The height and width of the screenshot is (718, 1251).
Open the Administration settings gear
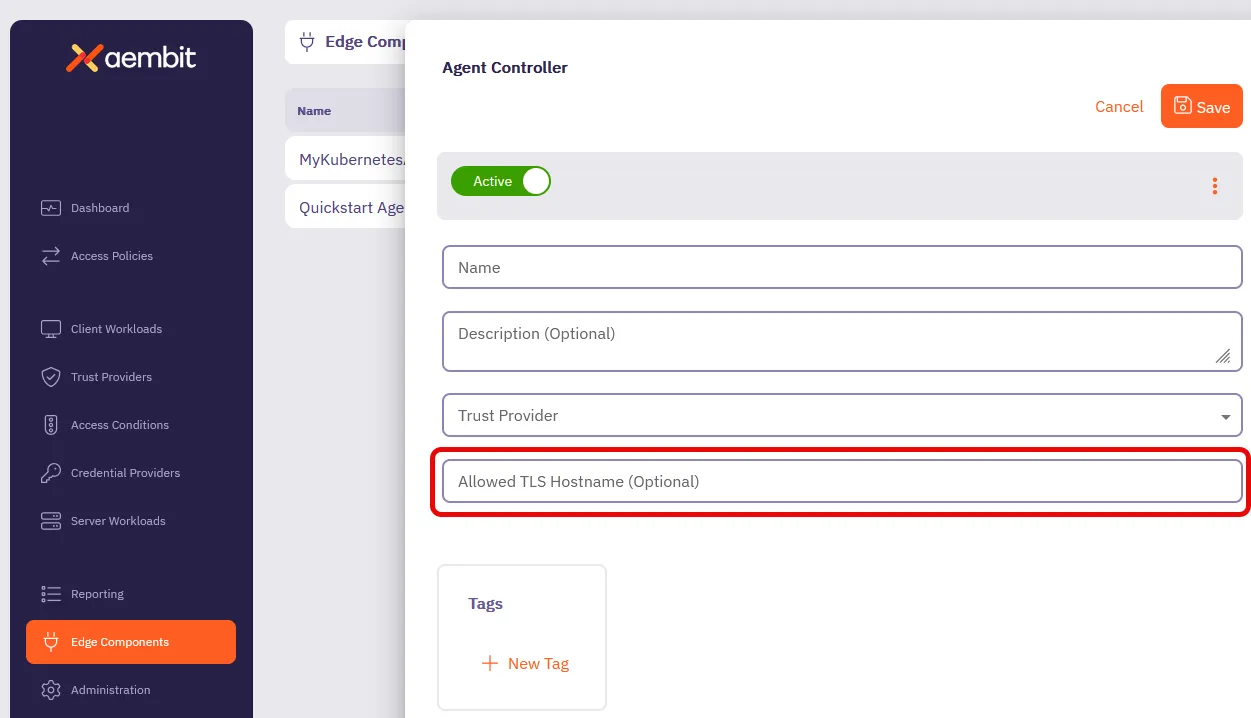pos(110,690)
